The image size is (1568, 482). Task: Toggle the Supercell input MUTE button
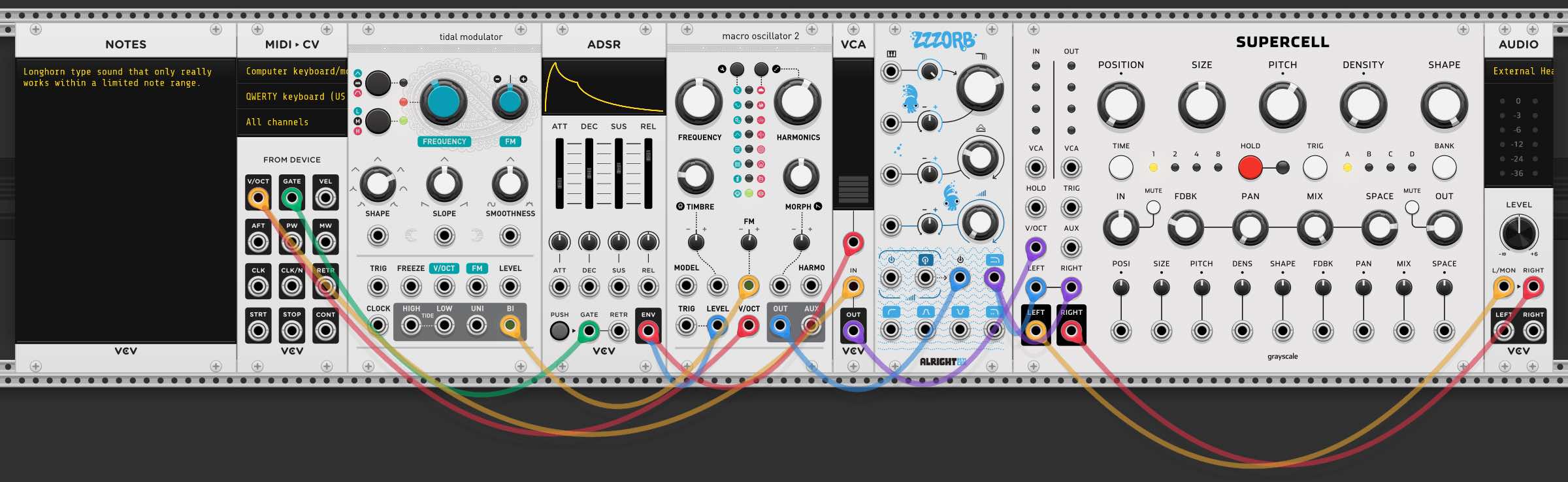pyautogui.click(x=1153, y=208)
